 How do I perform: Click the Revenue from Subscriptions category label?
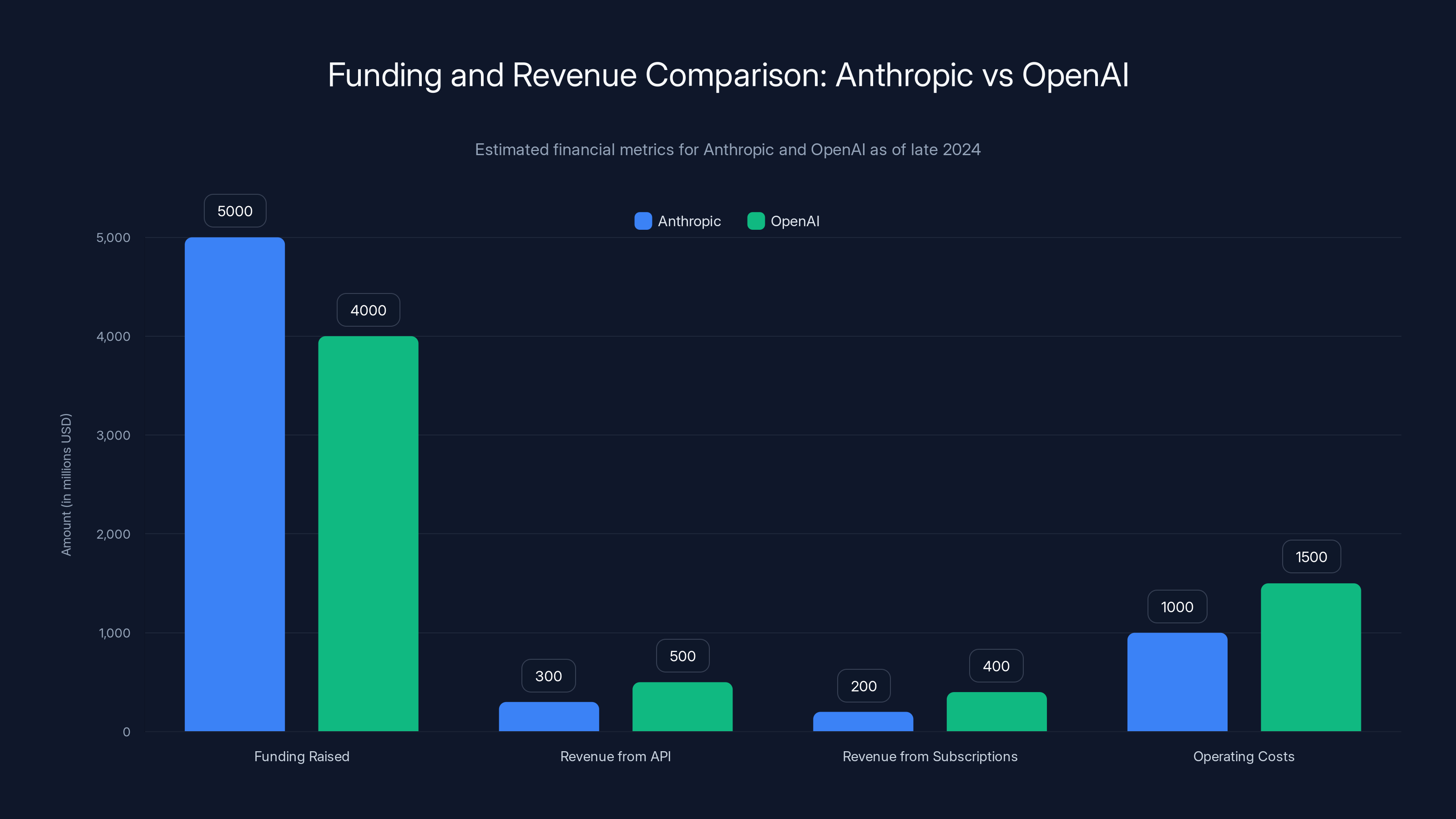click(x=929, y=756)
